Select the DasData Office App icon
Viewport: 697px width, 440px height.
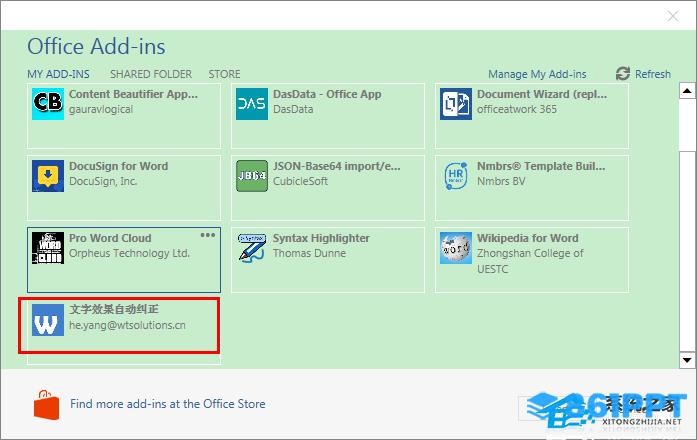pyautogui.click(x=252, y=104)
